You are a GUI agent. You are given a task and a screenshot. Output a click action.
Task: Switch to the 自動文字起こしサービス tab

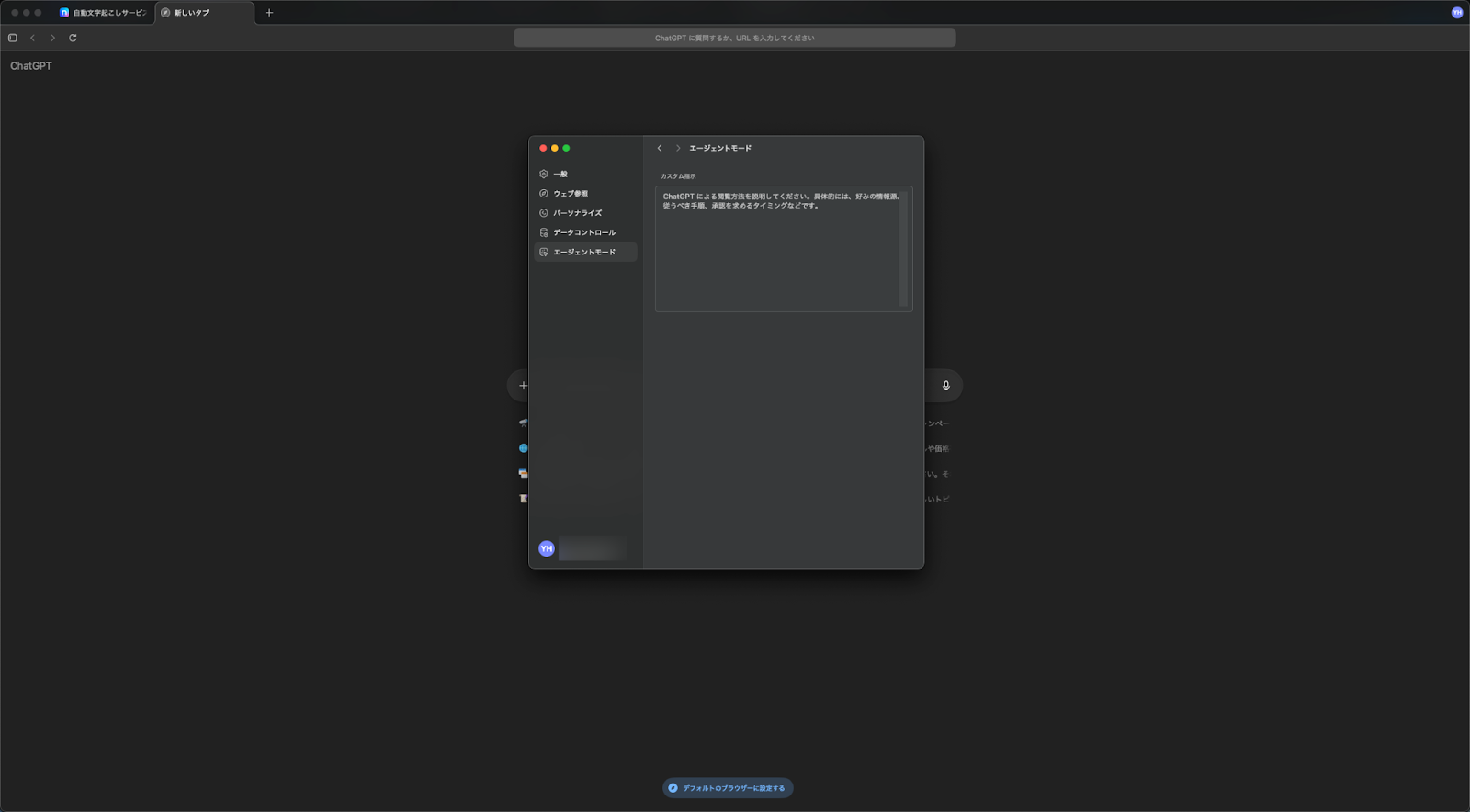(x=104, y=13)
